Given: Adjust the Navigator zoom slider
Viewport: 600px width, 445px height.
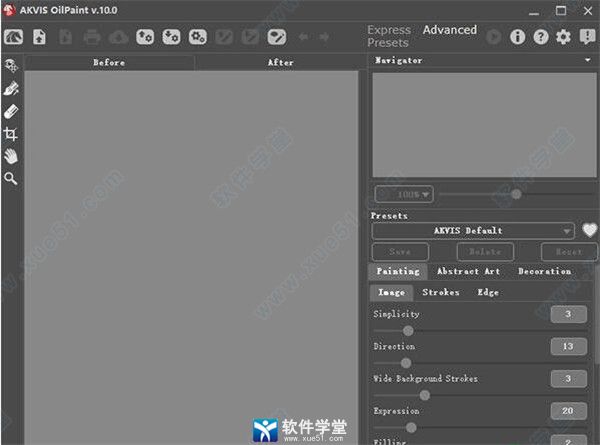Looking at the screenshot, I should click(516, 194).
